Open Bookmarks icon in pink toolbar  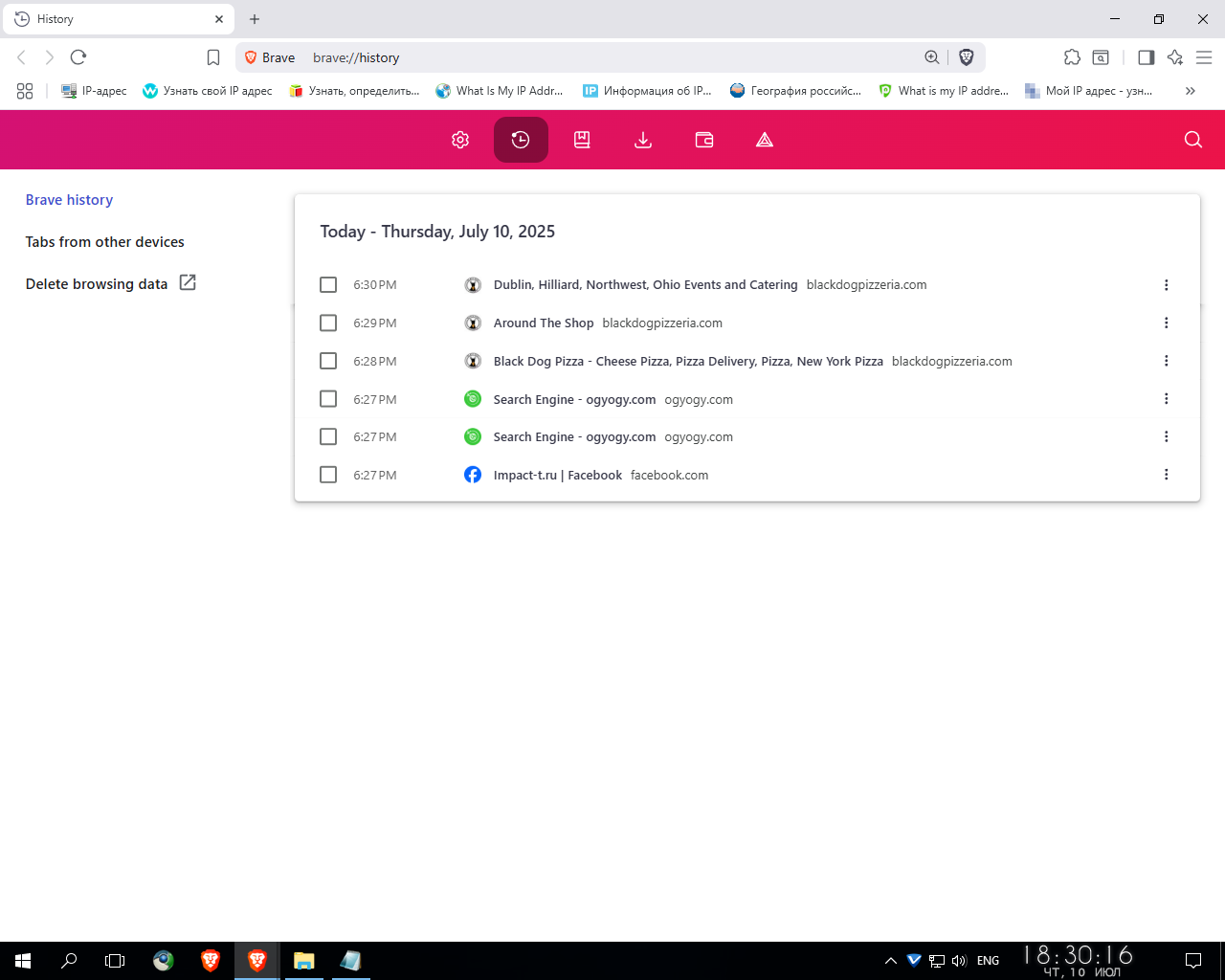(582, 140)
